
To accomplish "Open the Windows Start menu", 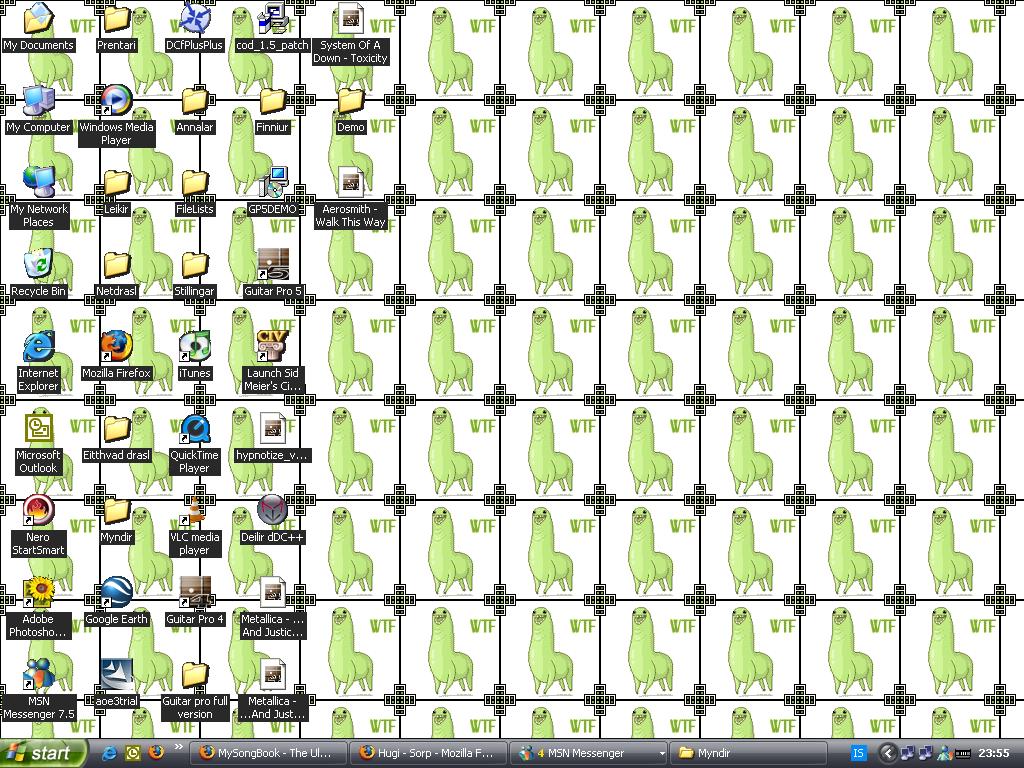I will (x=43, y=753).
